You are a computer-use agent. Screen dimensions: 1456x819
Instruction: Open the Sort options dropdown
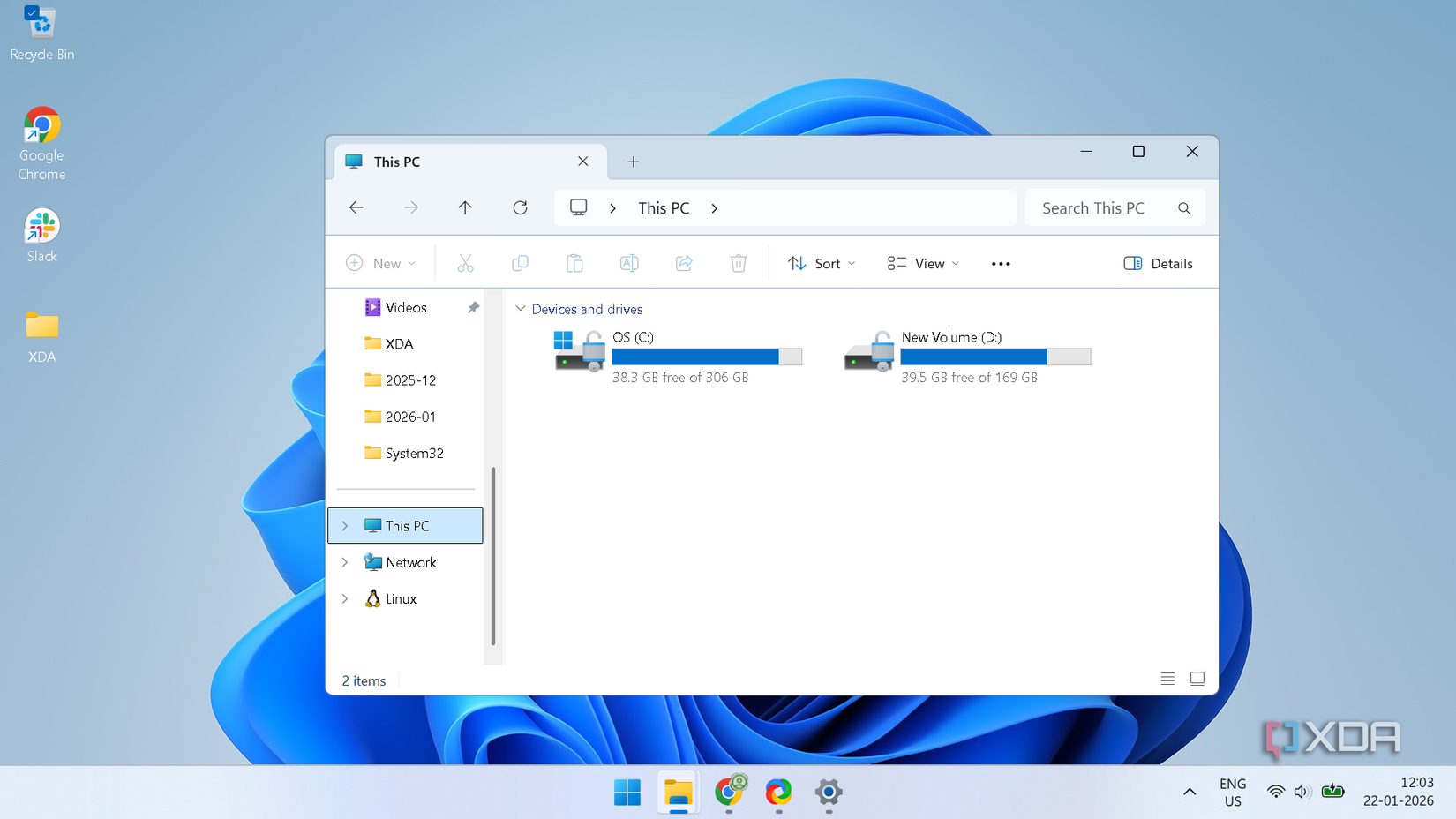pyautogui.click(x=821, y=262)
